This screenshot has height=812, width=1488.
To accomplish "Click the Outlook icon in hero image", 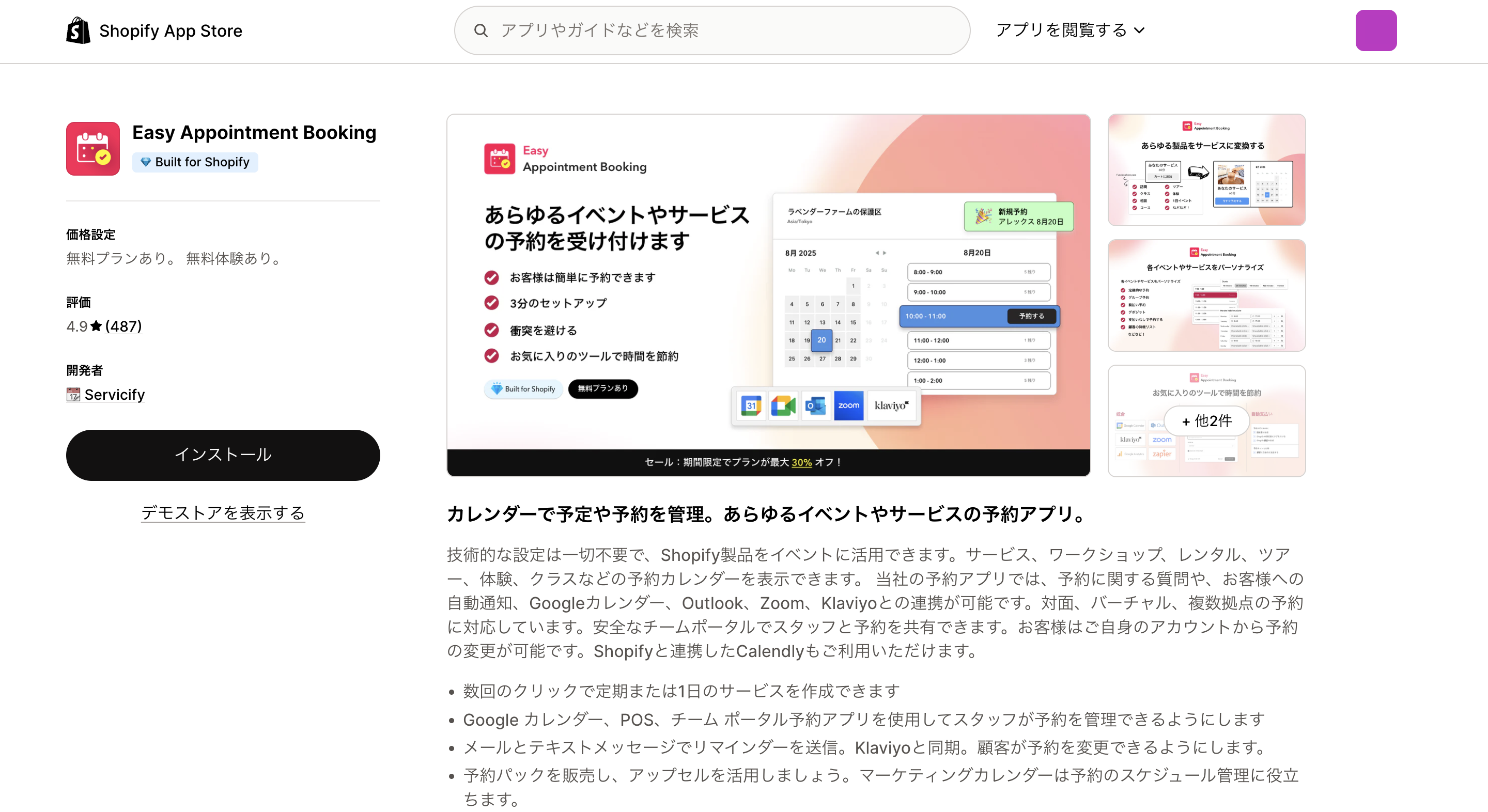I will (816, 405).
